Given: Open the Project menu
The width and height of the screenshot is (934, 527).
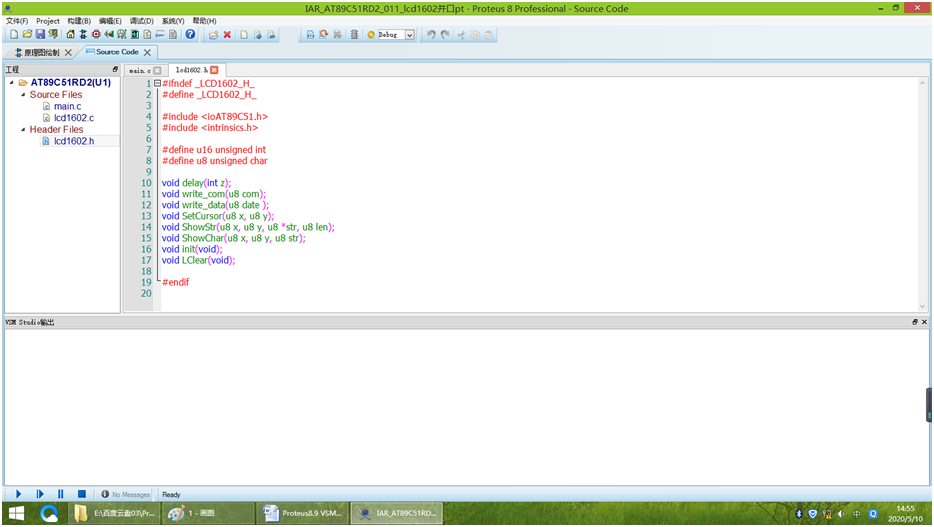Looking at the screenshot, I should pos(48,21).
